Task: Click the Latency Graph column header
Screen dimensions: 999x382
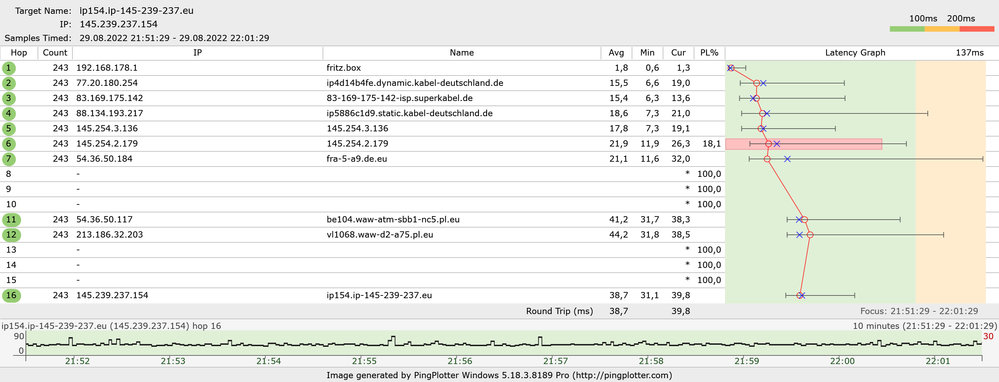Action: point(855,53)
